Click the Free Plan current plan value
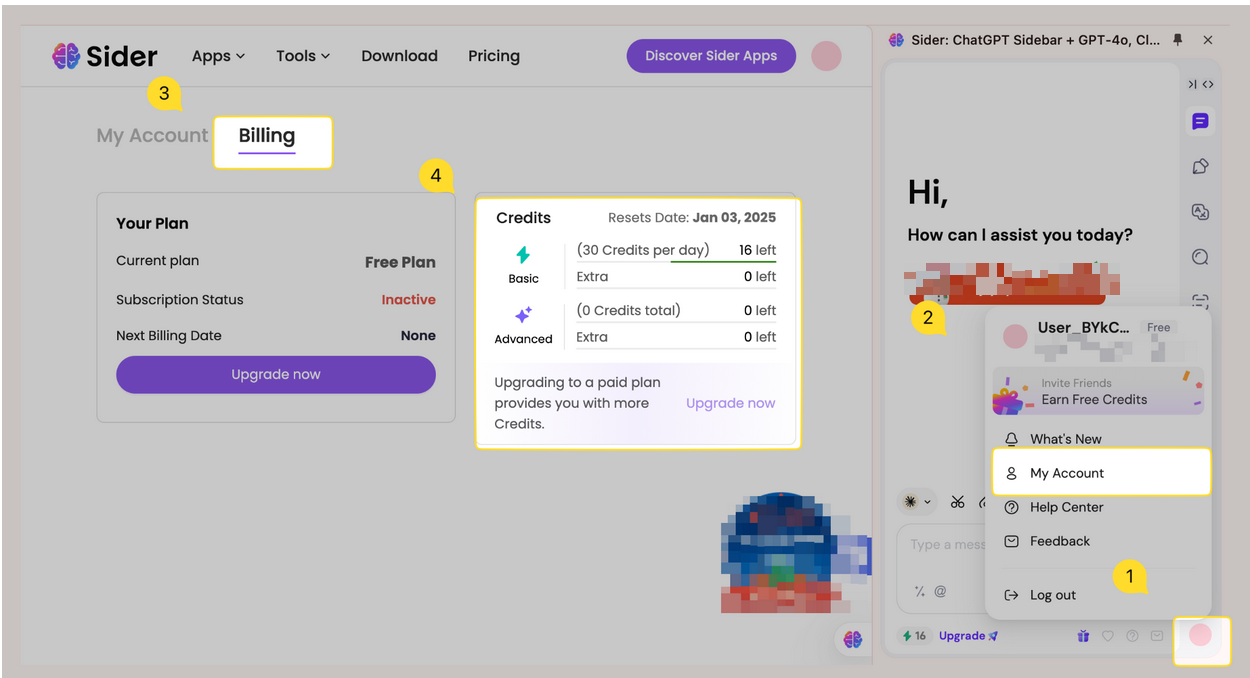 point(400,262)
